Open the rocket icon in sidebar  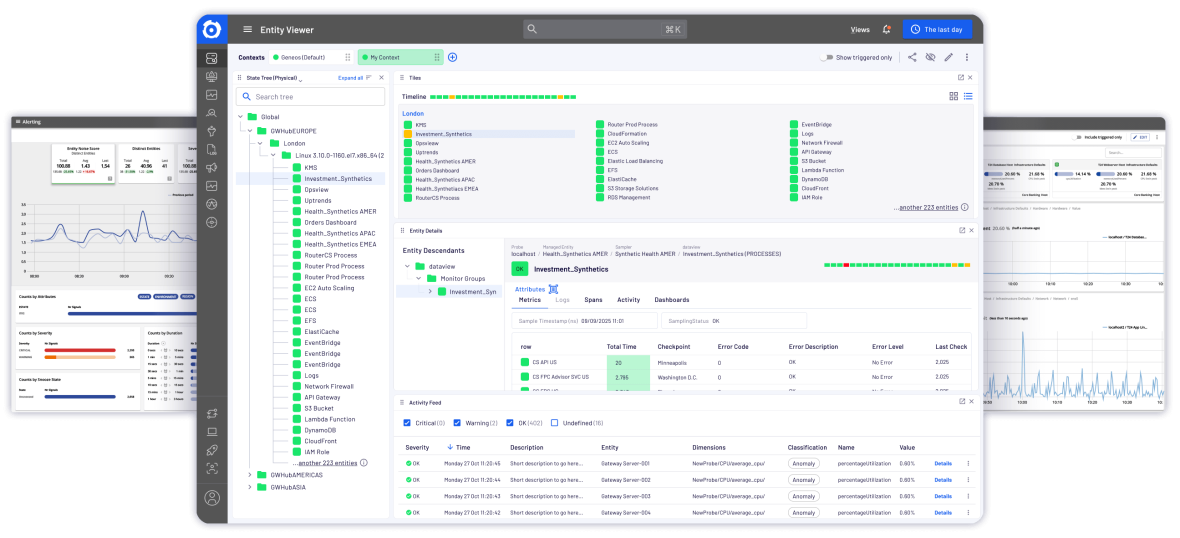pyautogui.click(x=212, y=450)
